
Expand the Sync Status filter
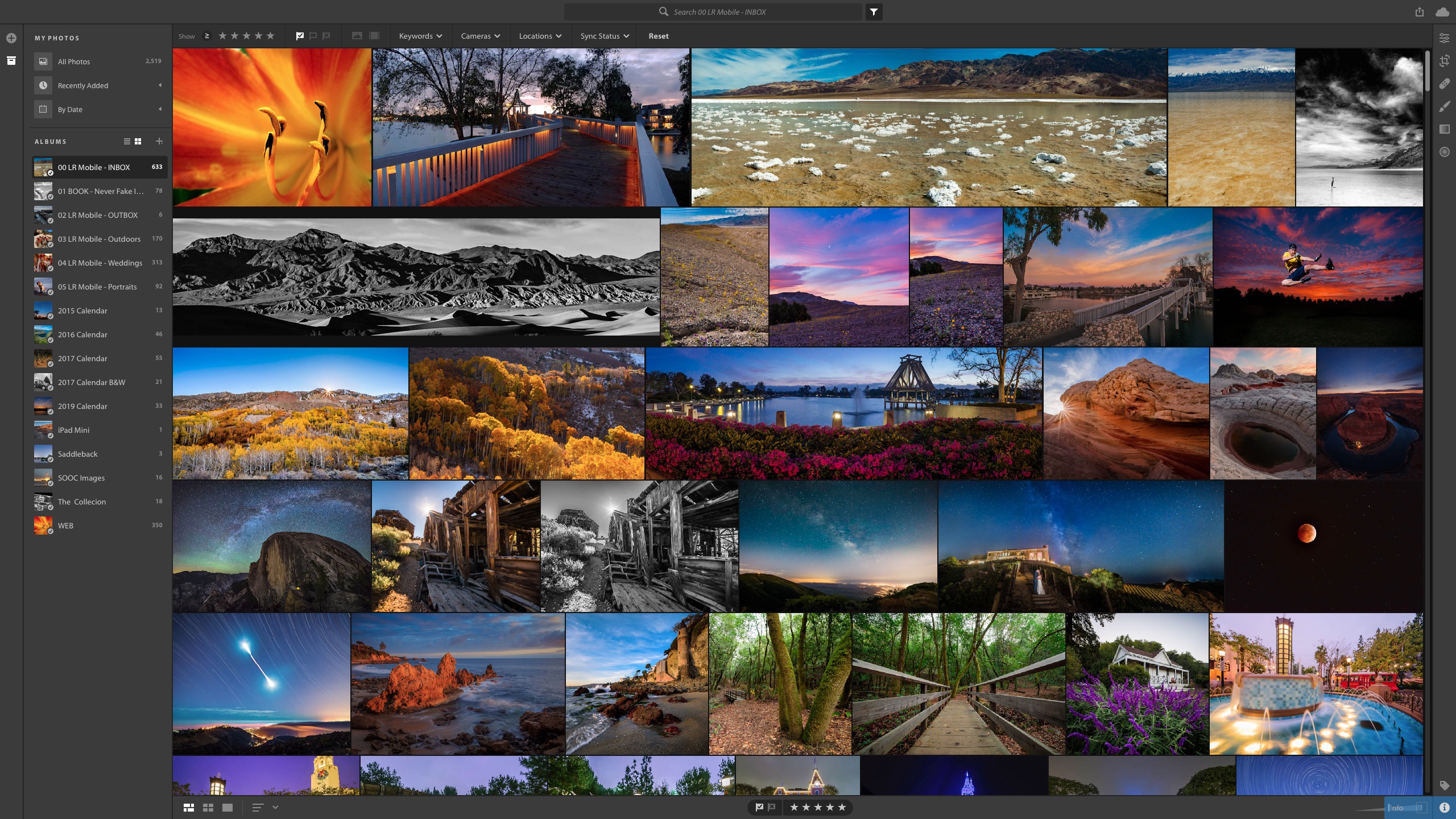coord(604,36)
